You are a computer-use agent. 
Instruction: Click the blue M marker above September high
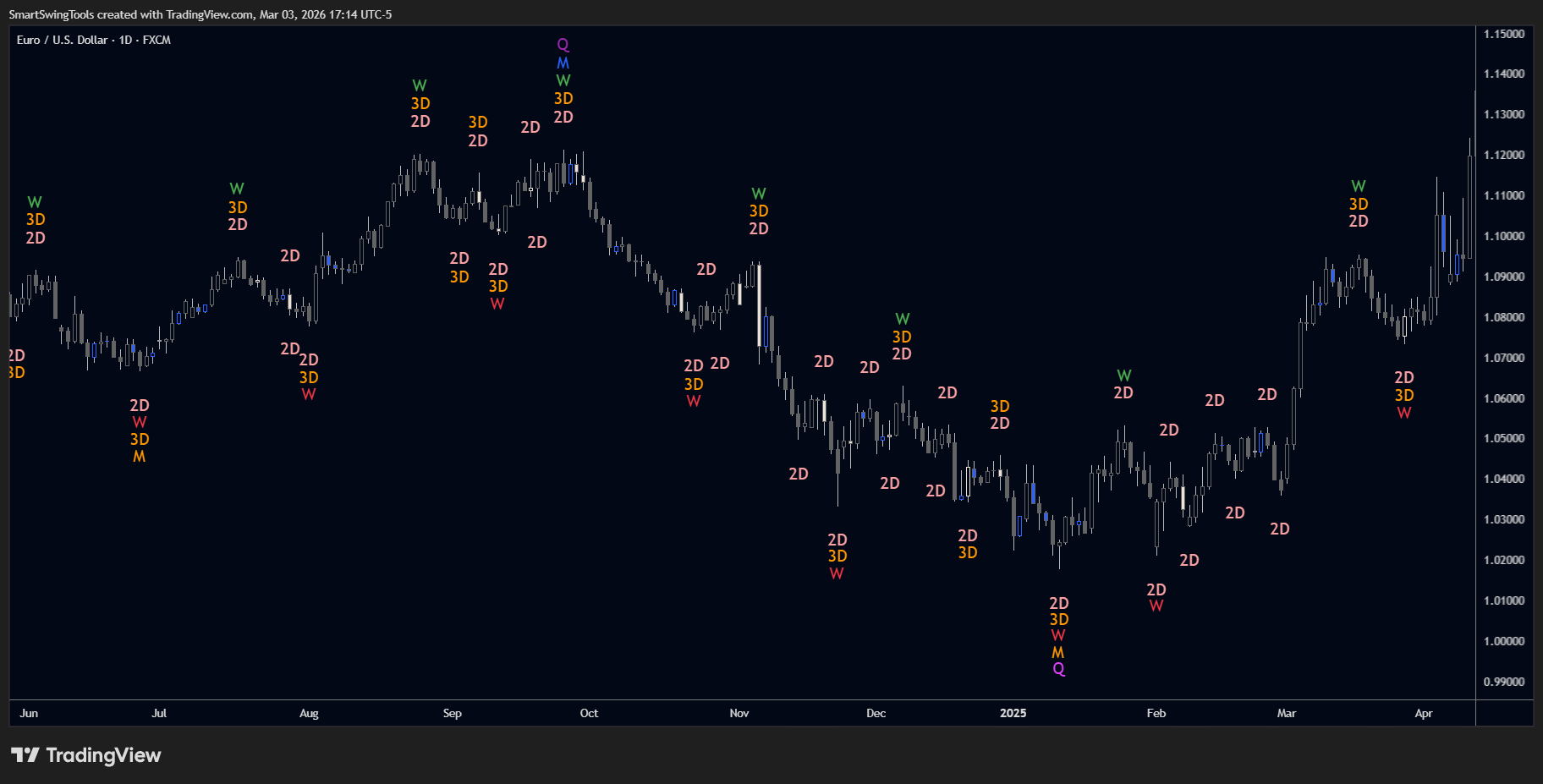tap(563, 63)
